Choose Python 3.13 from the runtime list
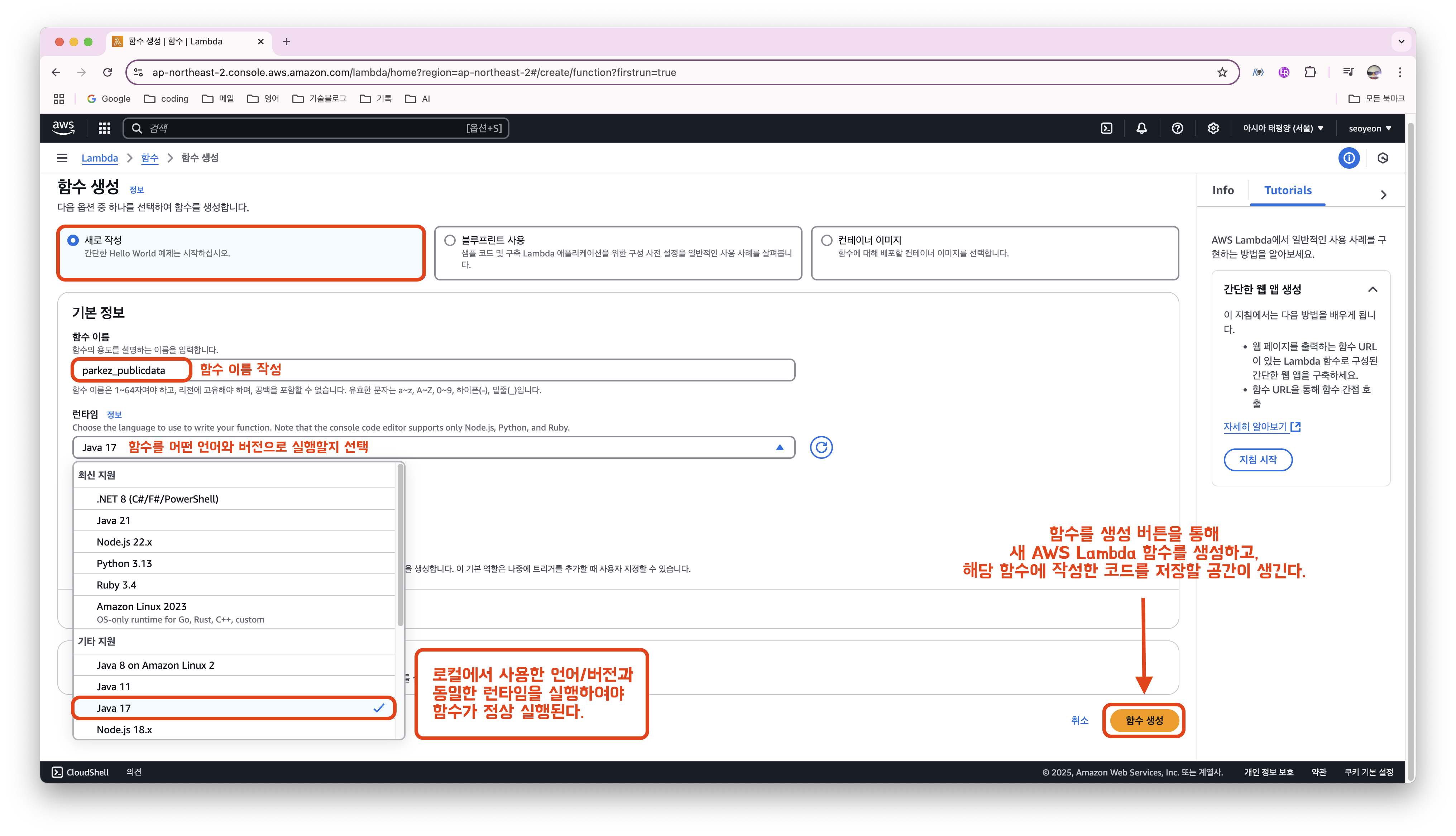This screenshot has height=836, width=1456. pos(125,563)
